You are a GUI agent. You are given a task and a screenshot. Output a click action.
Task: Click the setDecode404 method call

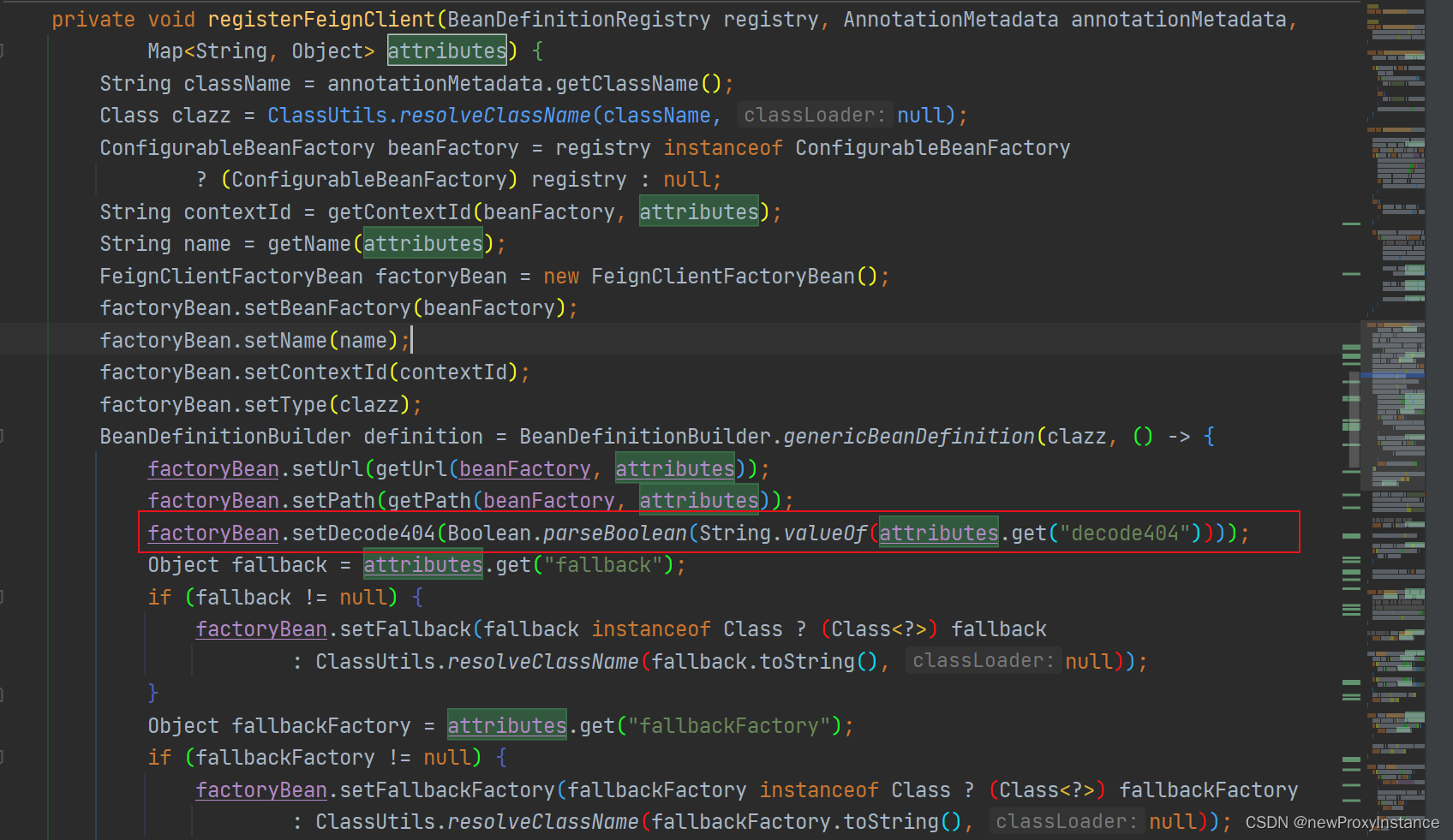(363, 533)
